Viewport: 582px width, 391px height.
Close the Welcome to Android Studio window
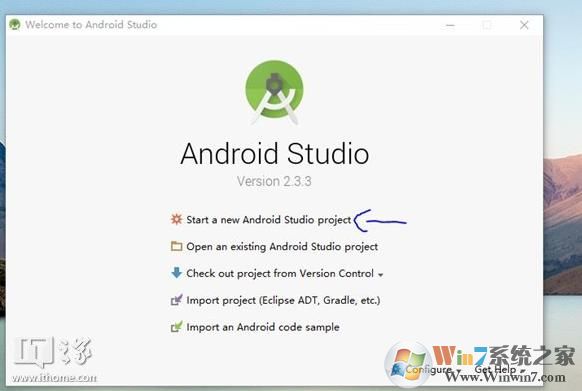[524, 25]
